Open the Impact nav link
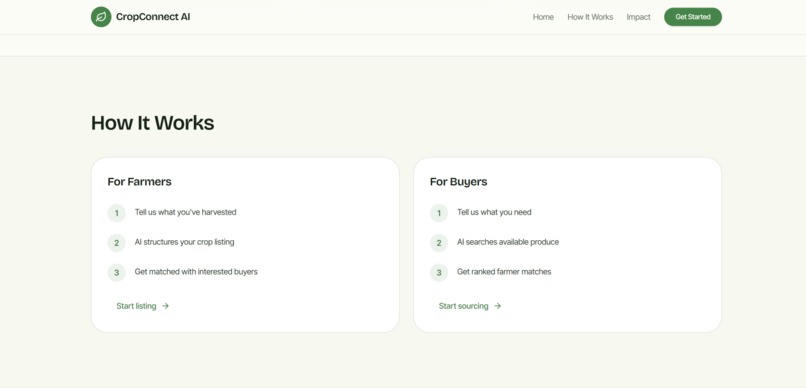 point(638,17)
